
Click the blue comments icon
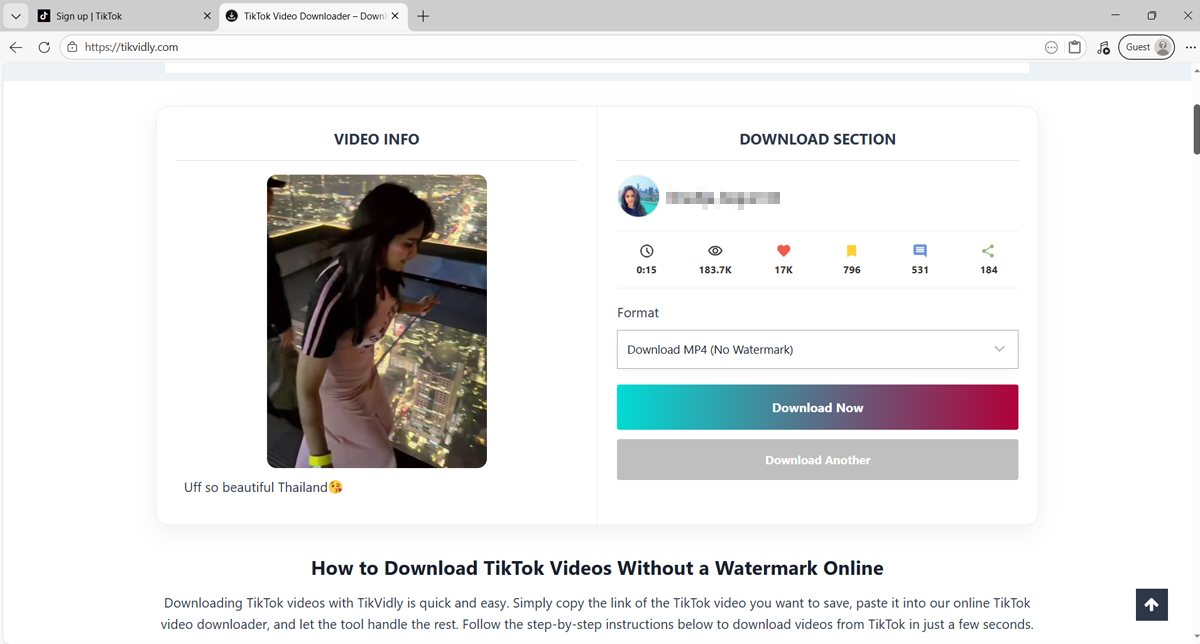[920, 251]
